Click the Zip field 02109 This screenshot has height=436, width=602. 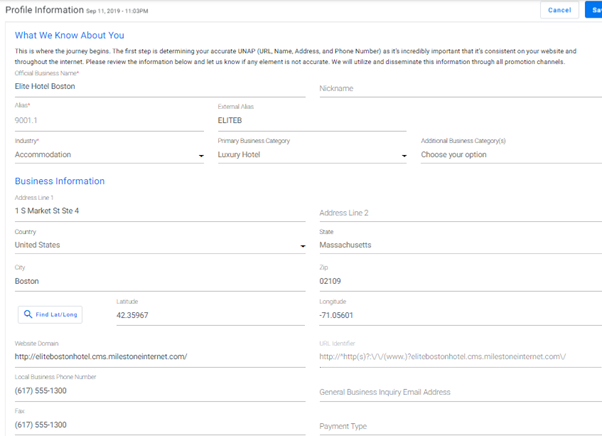460,281
